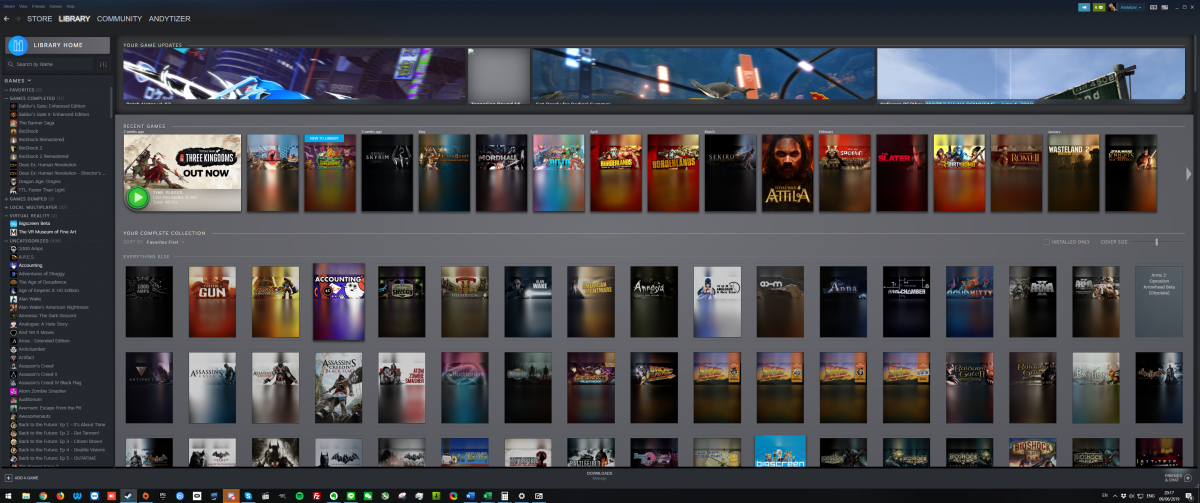Open the blue announcements icon in the top bar
This screenshot has height=503, width=1200.
click(1084, 7)
